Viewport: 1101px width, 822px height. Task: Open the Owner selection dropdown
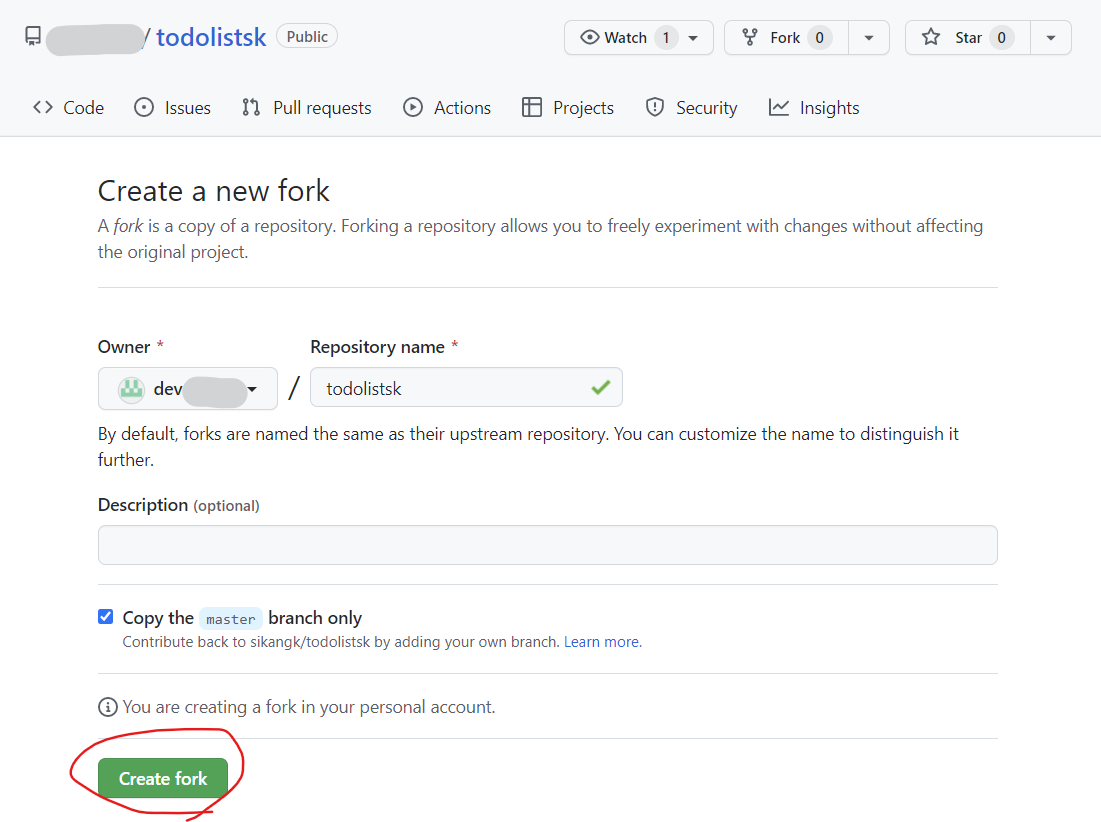(187, 388)
